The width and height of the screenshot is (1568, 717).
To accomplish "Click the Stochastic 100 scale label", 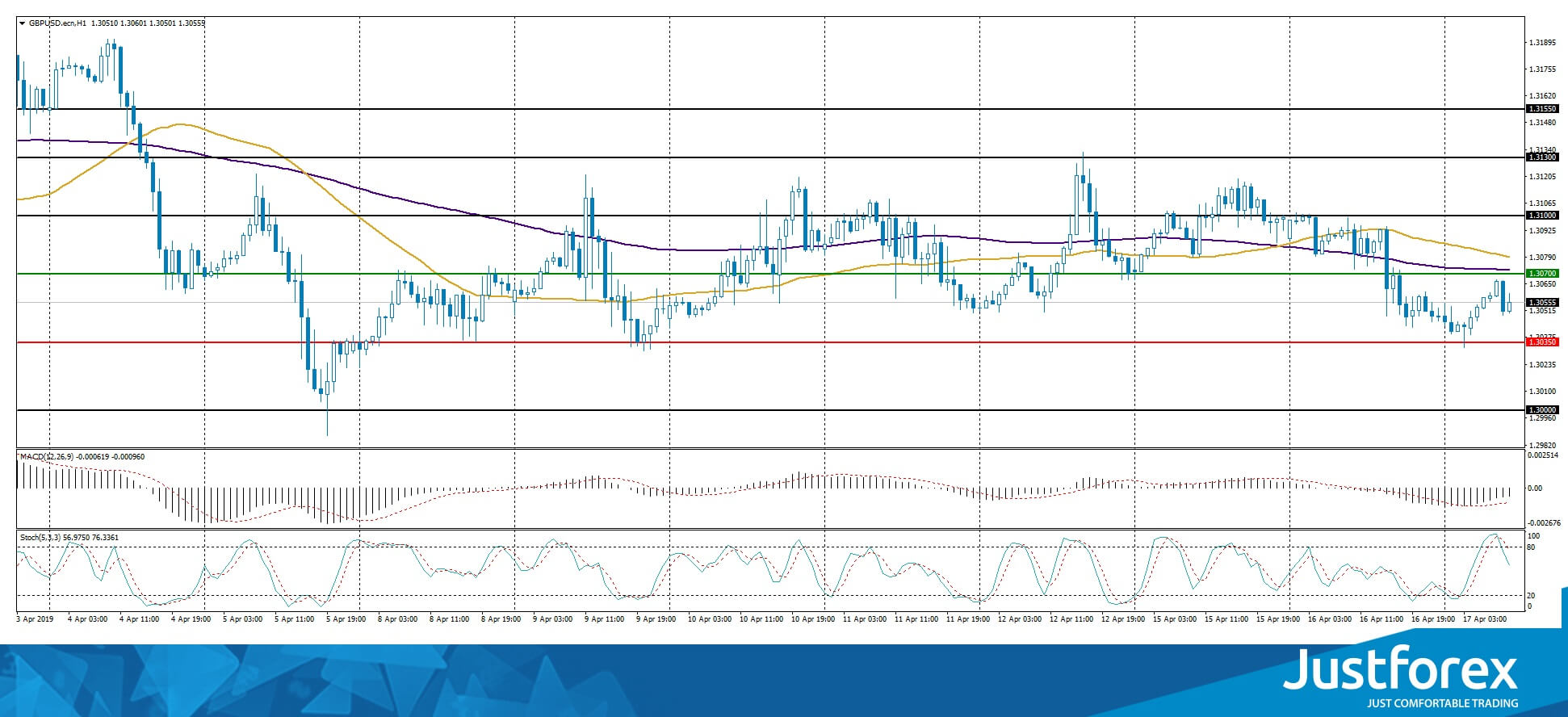I will 1533,536.
